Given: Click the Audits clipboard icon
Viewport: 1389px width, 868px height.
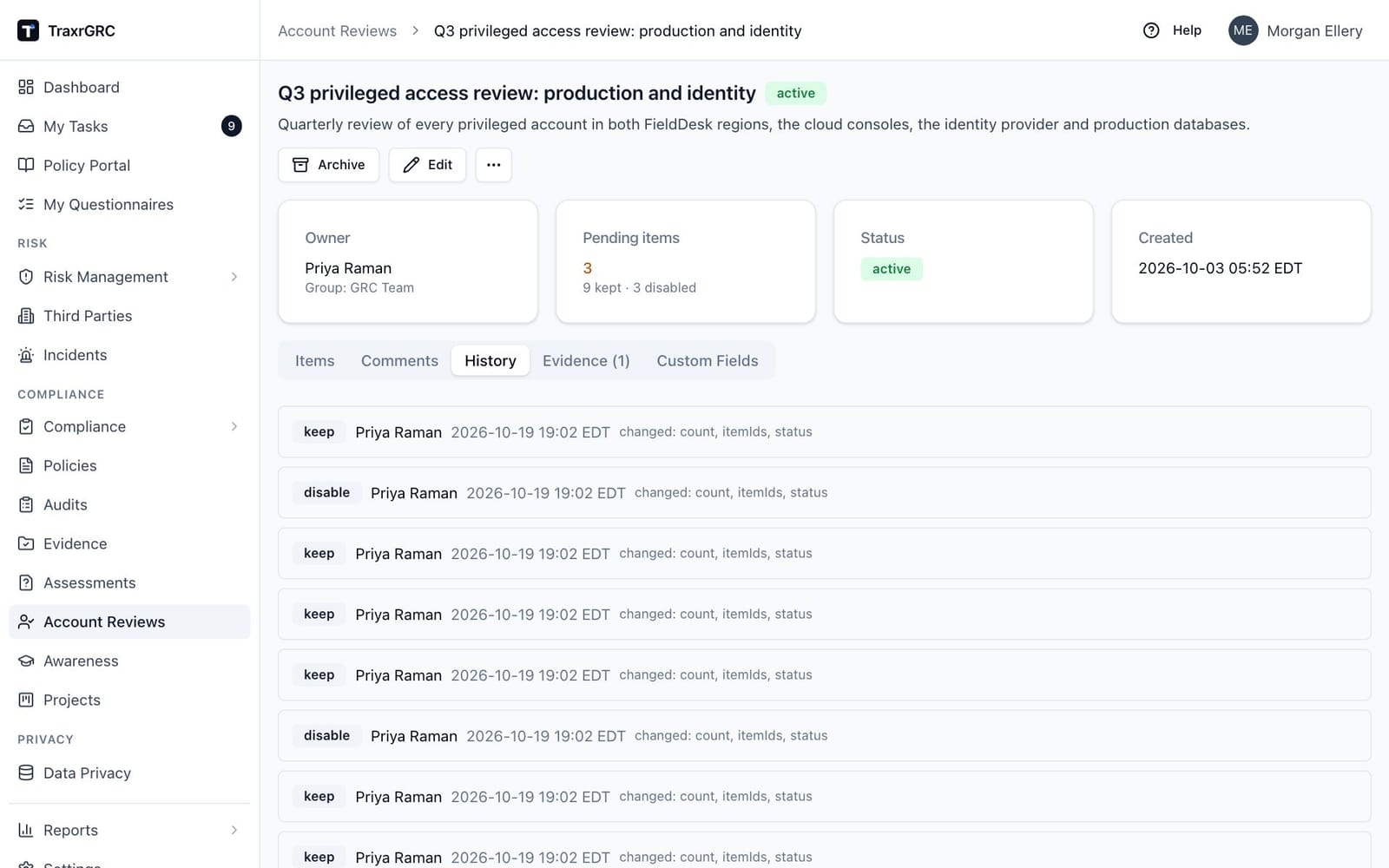Looking at the screenshot, I should pos(26,504).
